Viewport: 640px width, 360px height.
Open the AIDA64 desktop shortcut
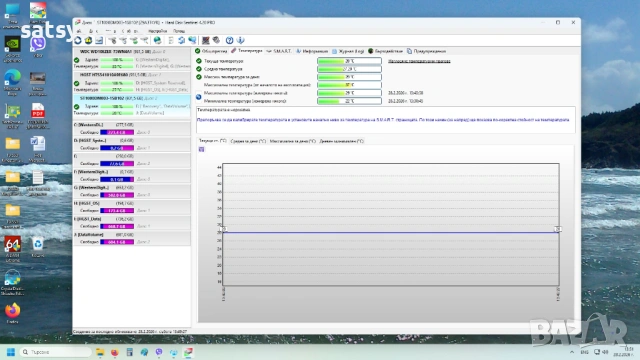[x=13, y=249]
